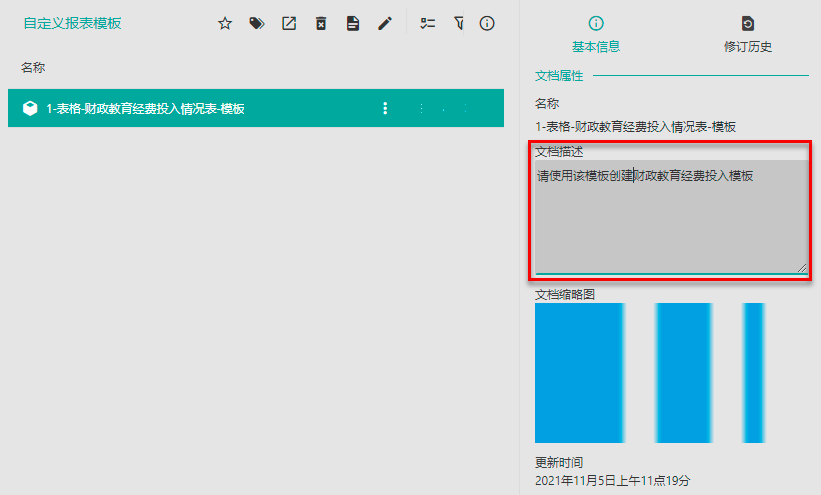Open three-dot menu for 财政教育经费投入情况表 row
Image resolution: width=821 pixels, height=495 pixels.
pos(385,108)
